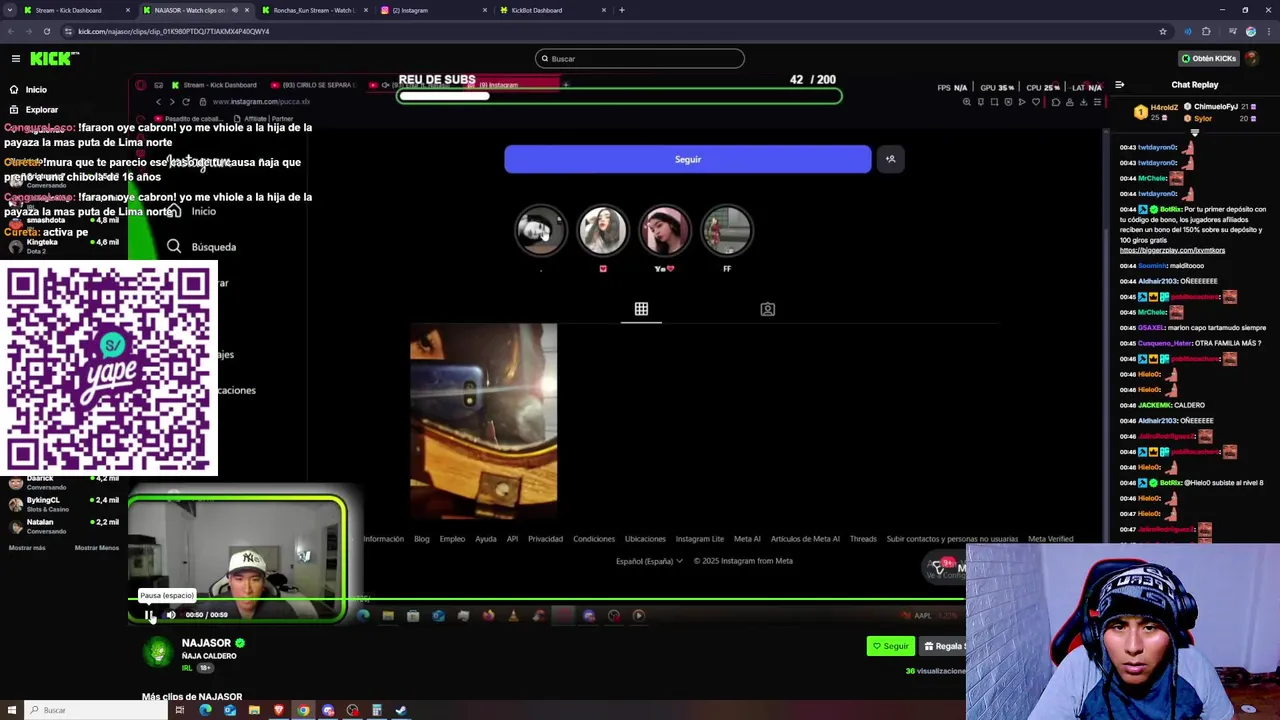Open the Kick profile avatar menu
Screen dimensions: 1280x720
pos(1252,58)
